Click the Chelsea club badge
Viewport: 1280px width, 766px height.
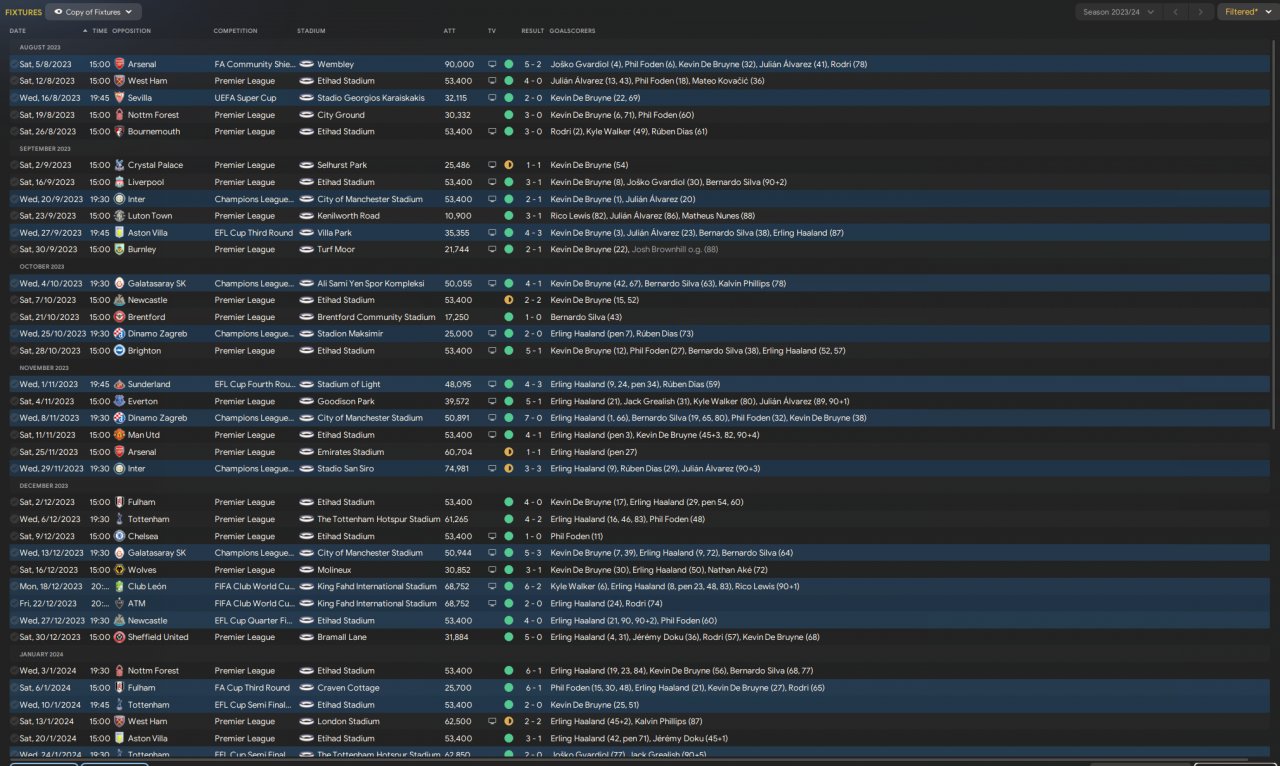[x=119, y=536]
